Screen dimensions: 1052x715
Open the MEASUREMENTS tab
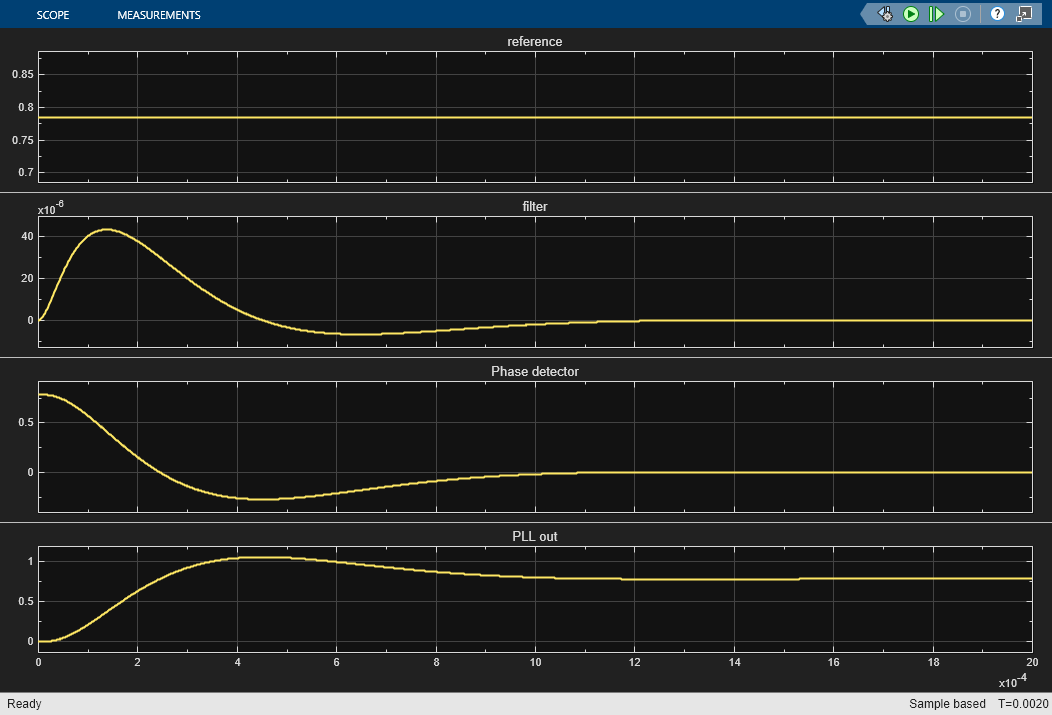coord(159,15)
